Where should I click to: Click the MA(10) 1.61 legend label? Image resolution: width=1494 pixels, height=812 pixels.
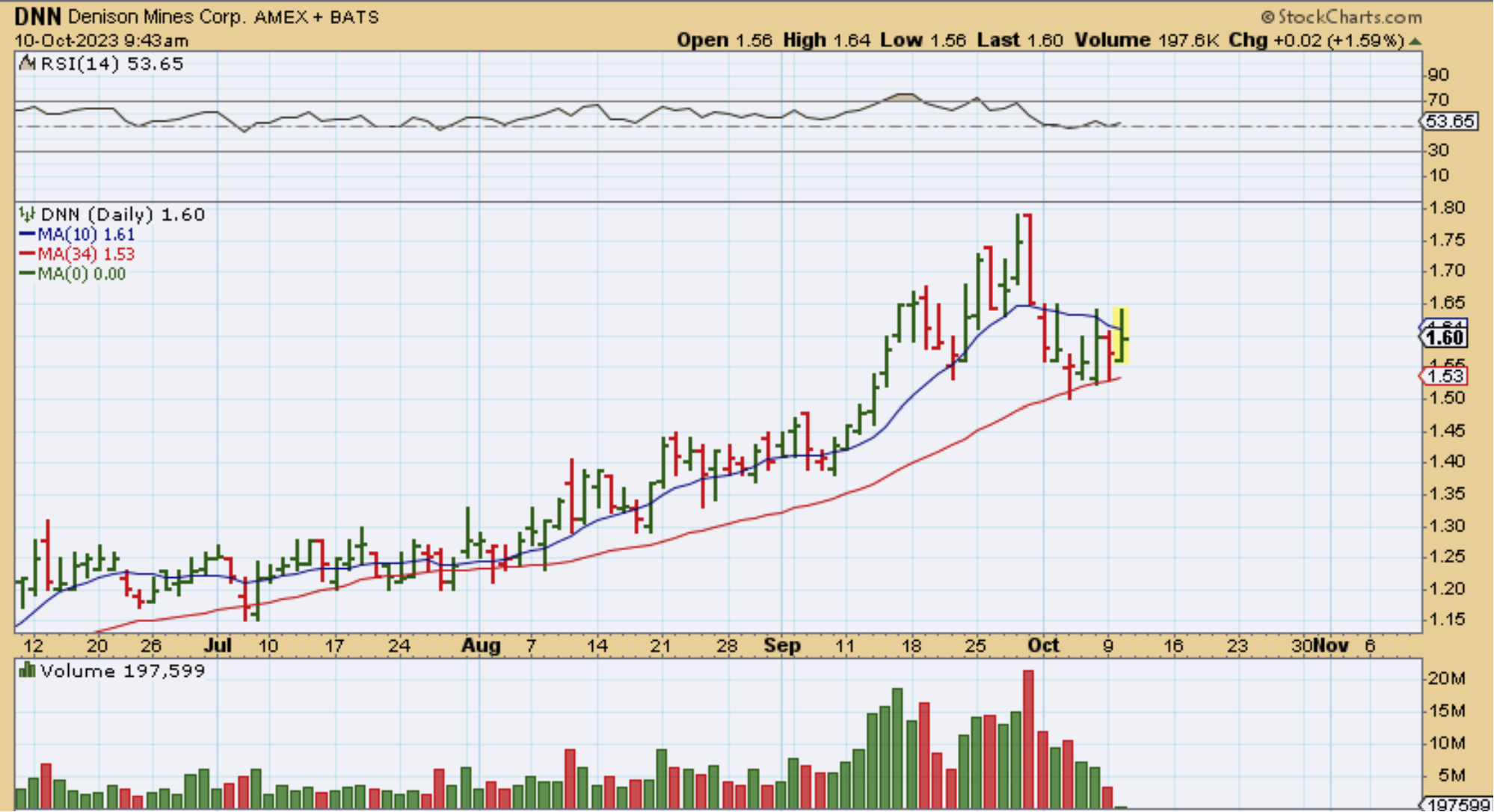click(x=86, y=235)
